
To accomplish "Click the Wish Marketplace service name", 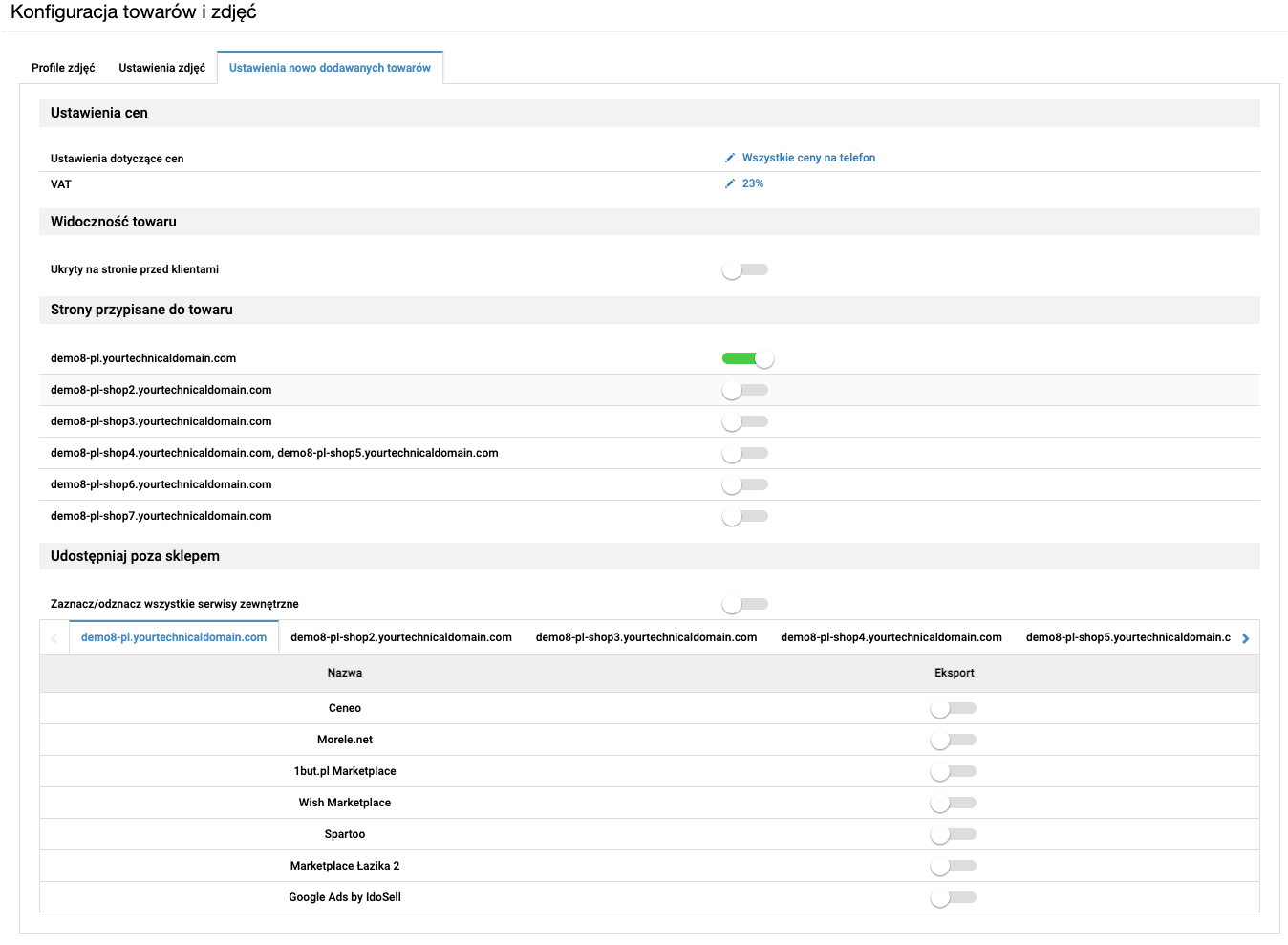I will [x=345, y=803].
